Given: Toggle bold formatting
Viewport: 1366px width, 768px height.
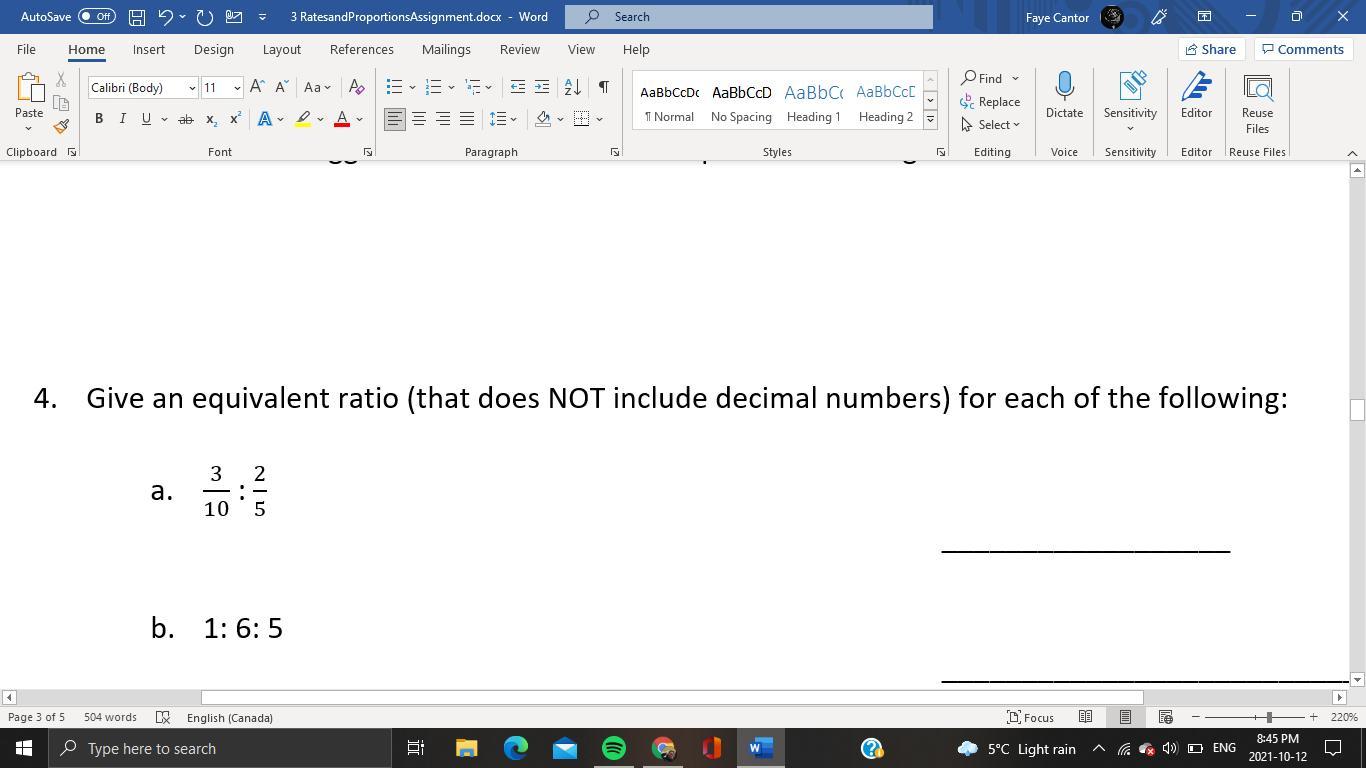Looking at the screenshot, I should [99, 119].
